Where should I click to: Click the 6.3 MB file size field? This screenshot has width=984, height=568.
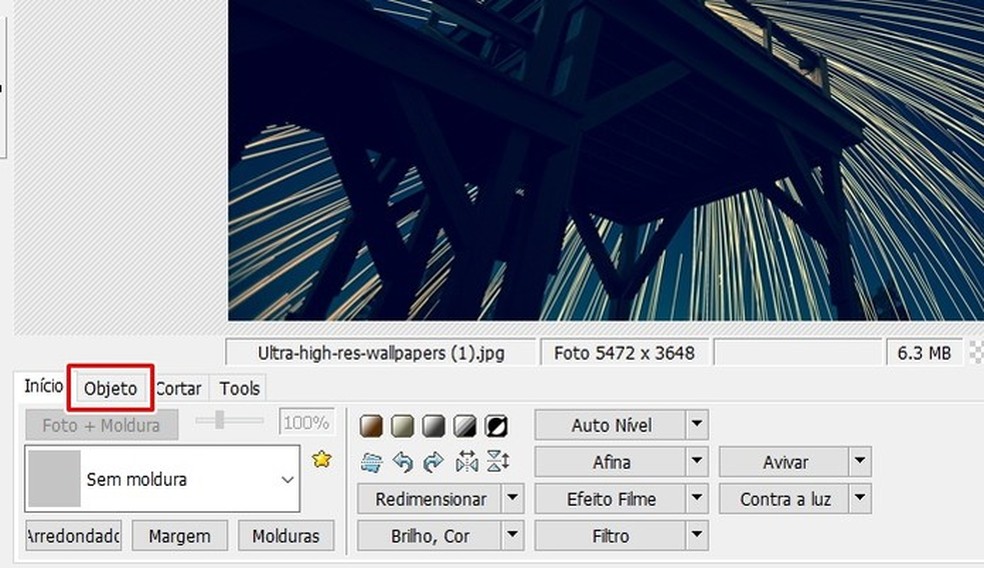click(x=924, y=353)
